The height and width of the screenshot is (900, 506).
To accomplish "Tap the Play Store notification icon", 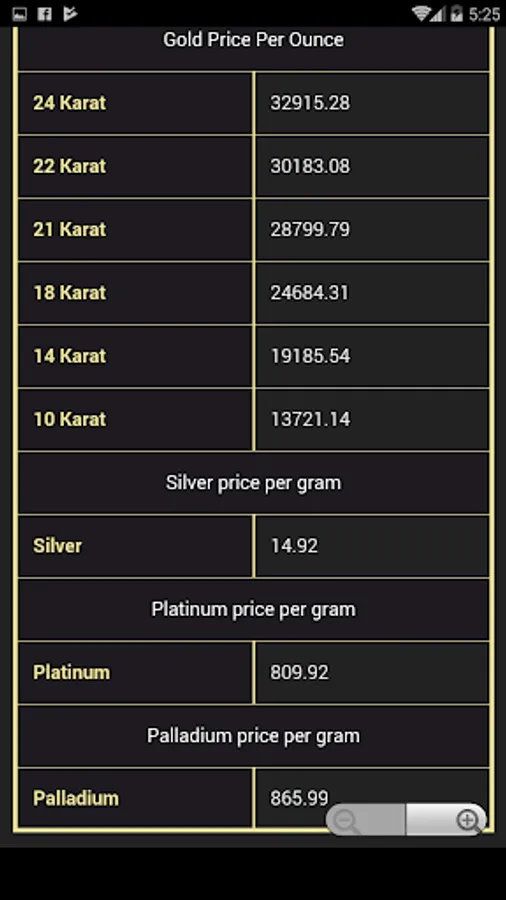I will coord(70,14).
